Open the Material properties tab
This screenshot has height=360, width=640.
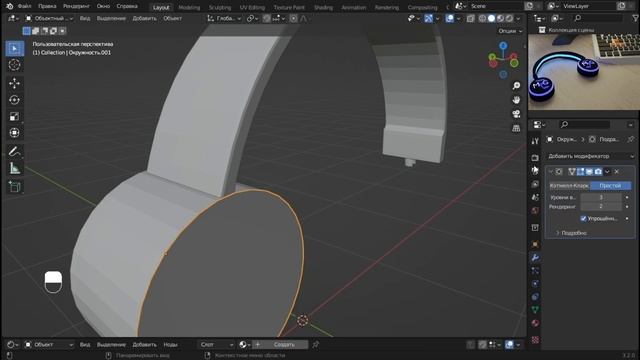coord(535,323)
